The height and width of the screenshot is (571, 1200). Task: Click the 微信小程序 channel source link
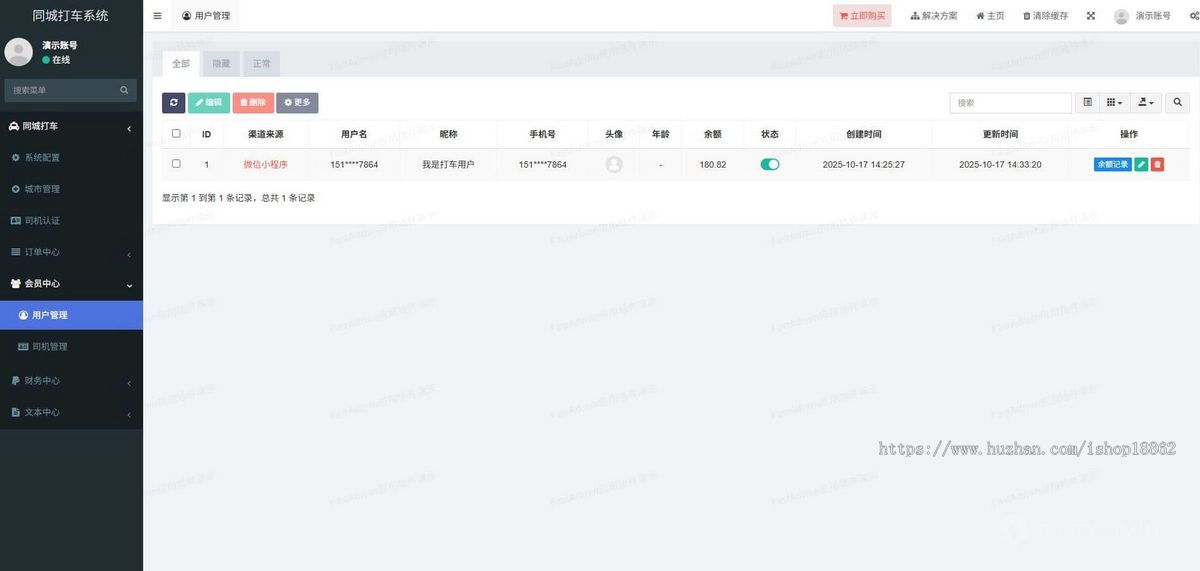[x=266, y=164]
